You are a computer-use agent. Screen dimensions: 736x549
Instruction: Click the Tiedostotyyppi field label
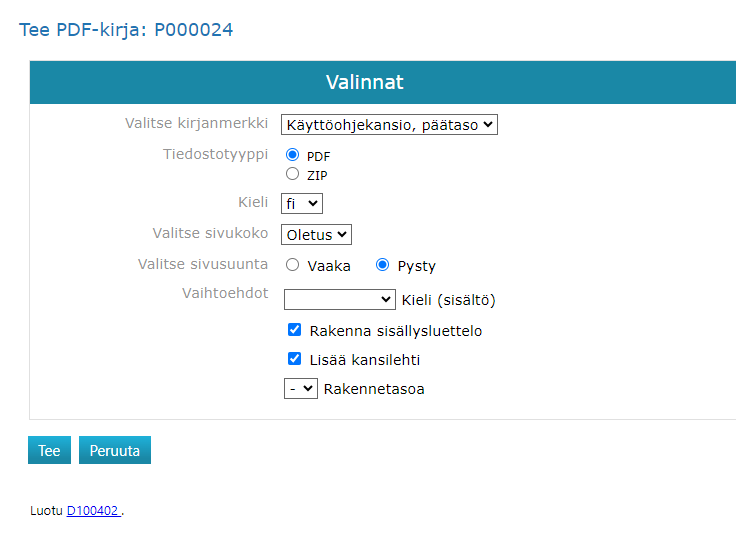pos(215,154)
